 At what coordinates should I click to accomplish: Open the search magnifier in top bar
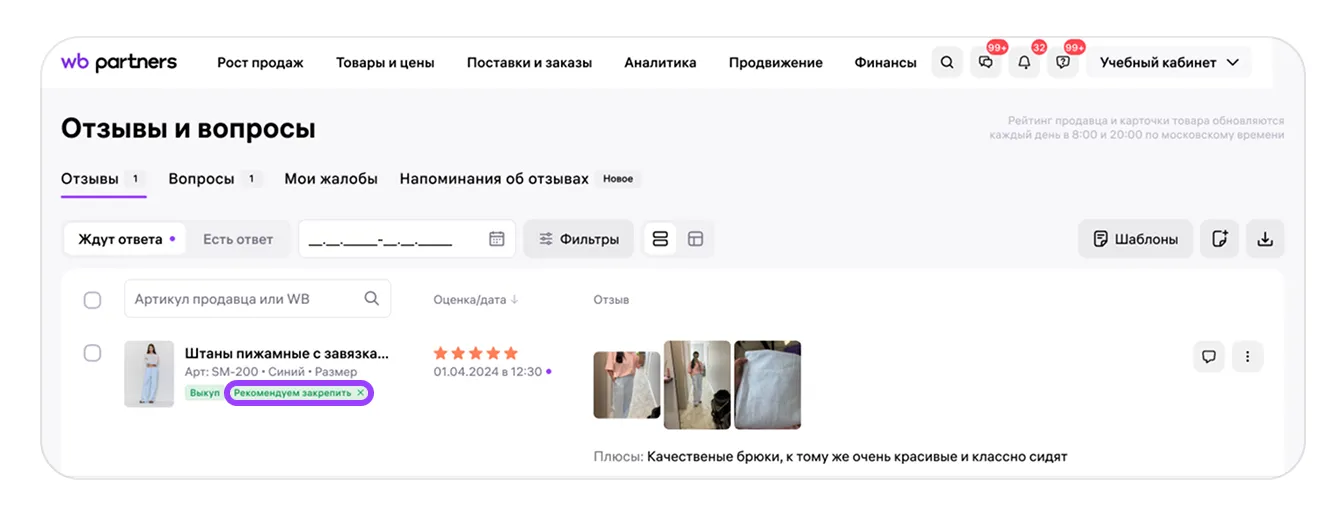click(x=947, y=62)
